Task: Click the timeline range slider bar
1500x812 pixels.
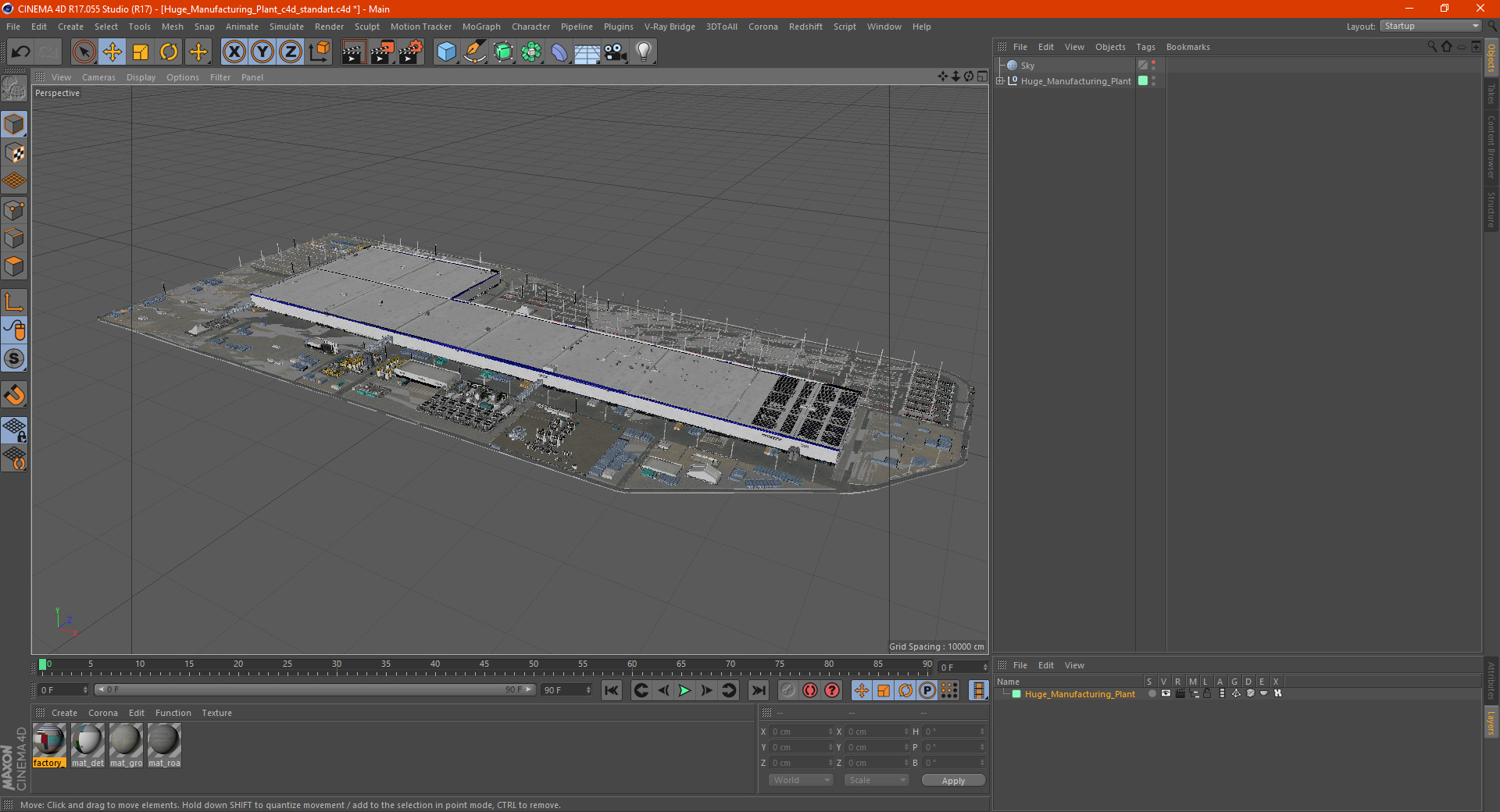Action: point(315,689)
